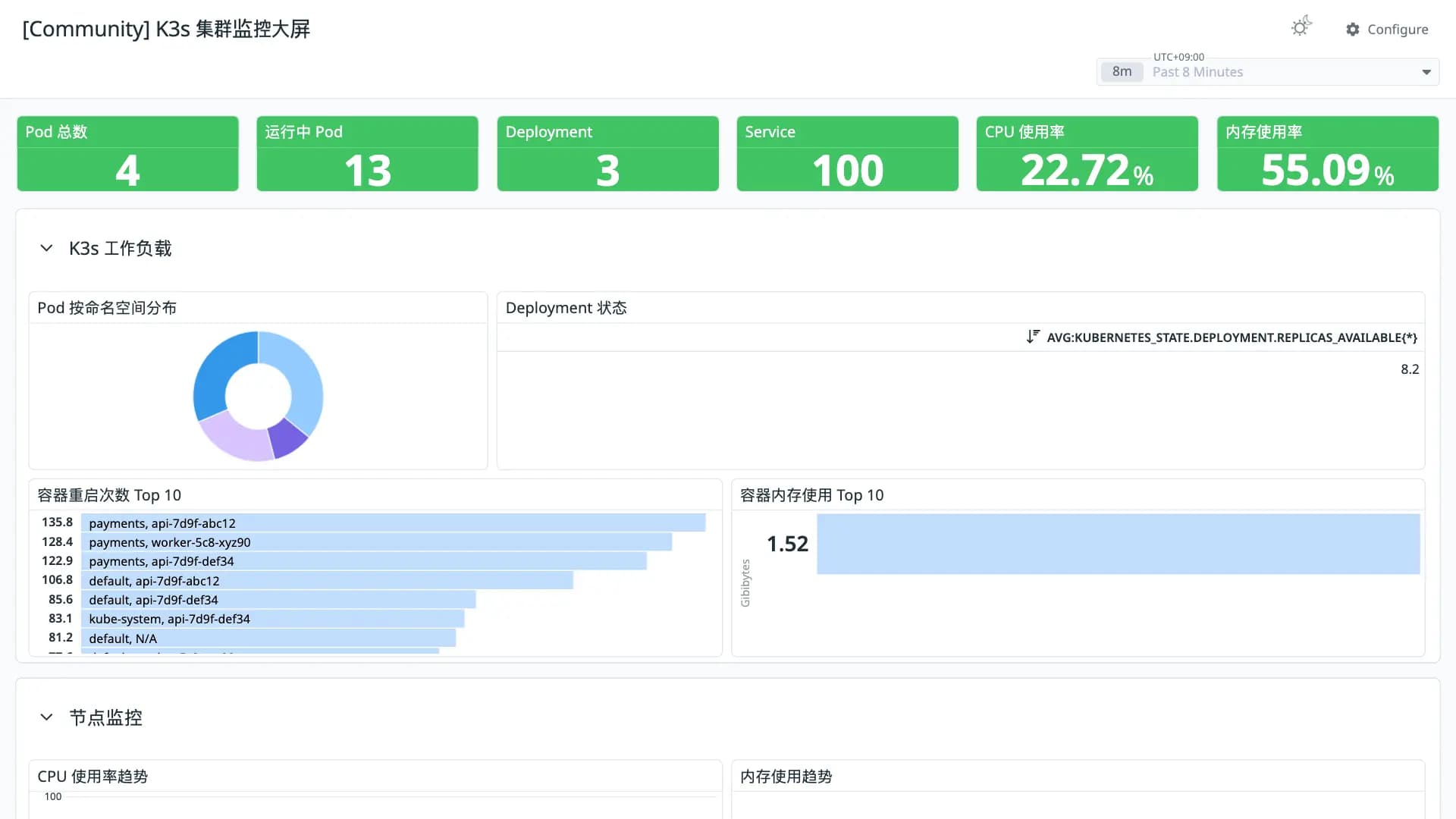Click the CPU 使用率 widget showing 22.72%

pos(1087,153)
